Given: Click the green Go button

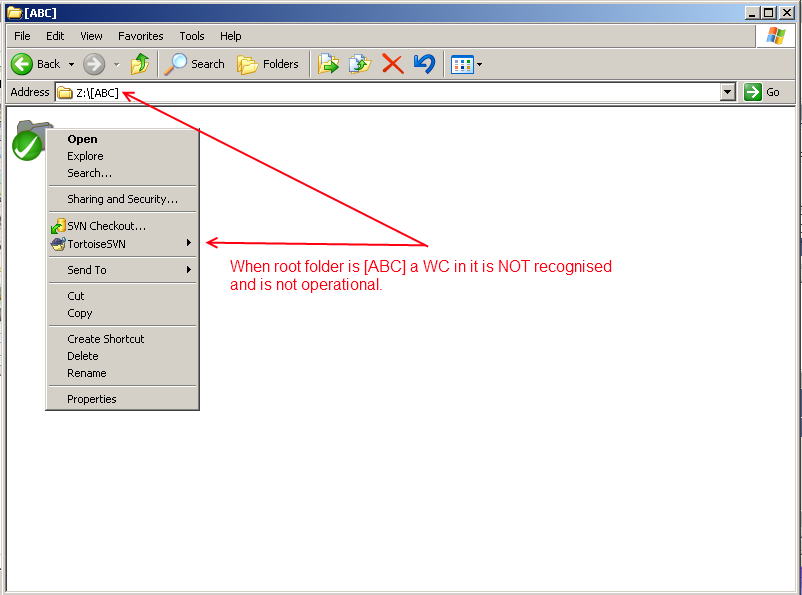Looking at the screenshot, I should click(x=762, y=92).
